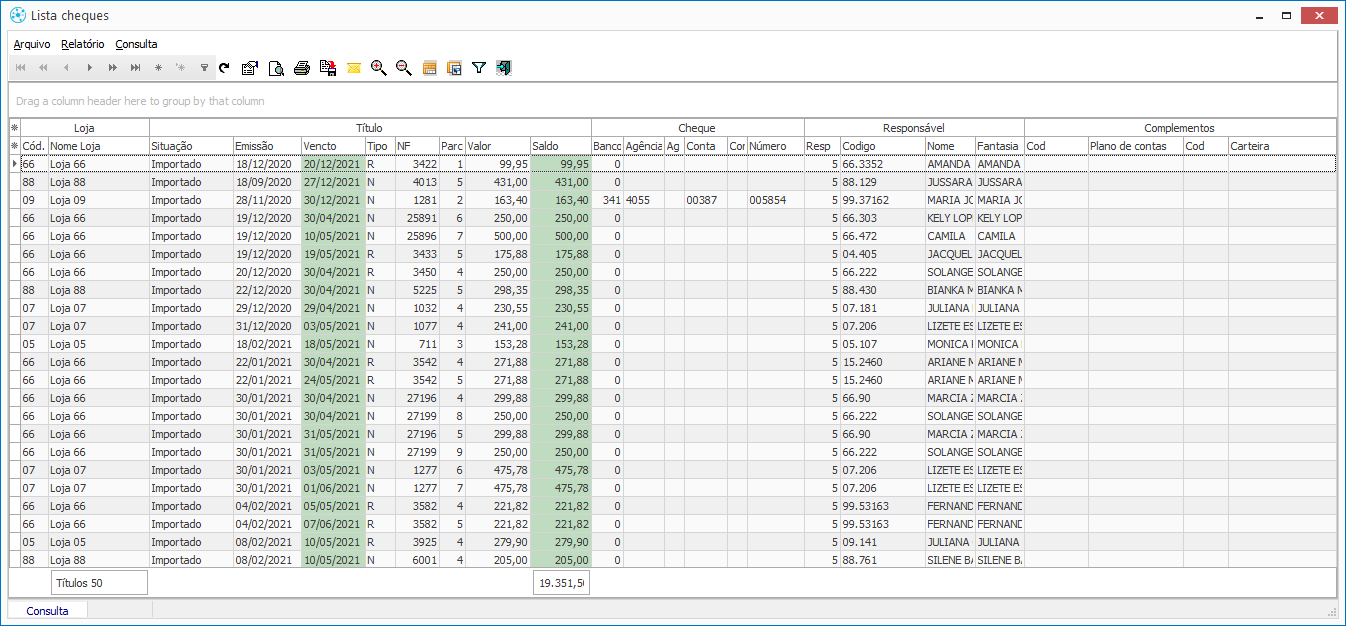Click the yellow envelope email icon
1346x626 pixels.
(353, 68)
